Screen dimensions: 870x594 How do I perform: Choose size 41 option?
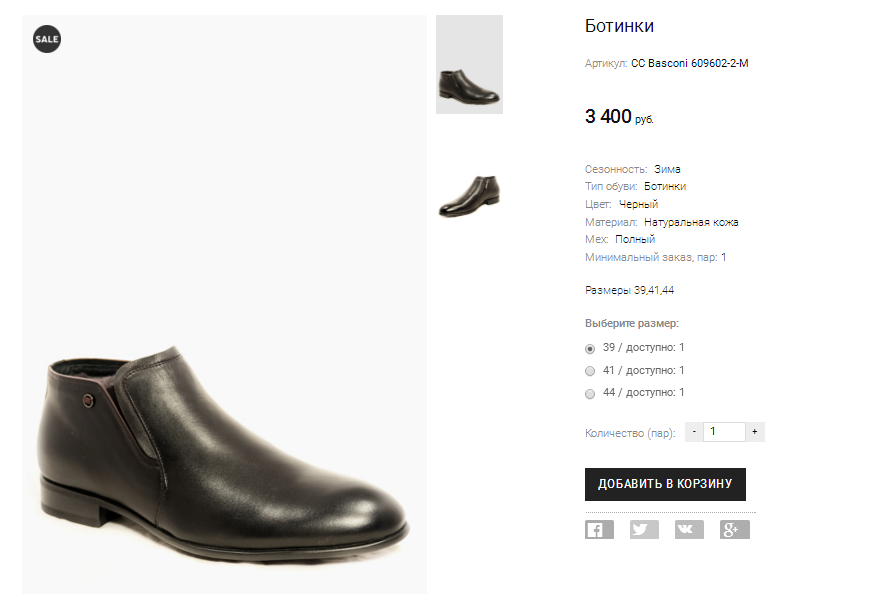pos(590,371)
